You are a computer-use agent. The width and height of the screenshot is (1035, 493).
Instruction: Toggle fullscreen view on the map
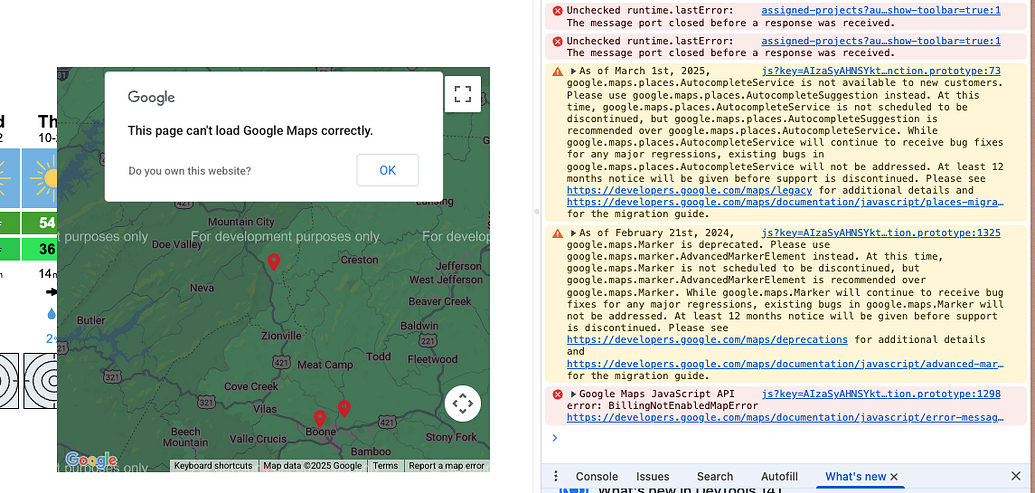tap(463, 94)
